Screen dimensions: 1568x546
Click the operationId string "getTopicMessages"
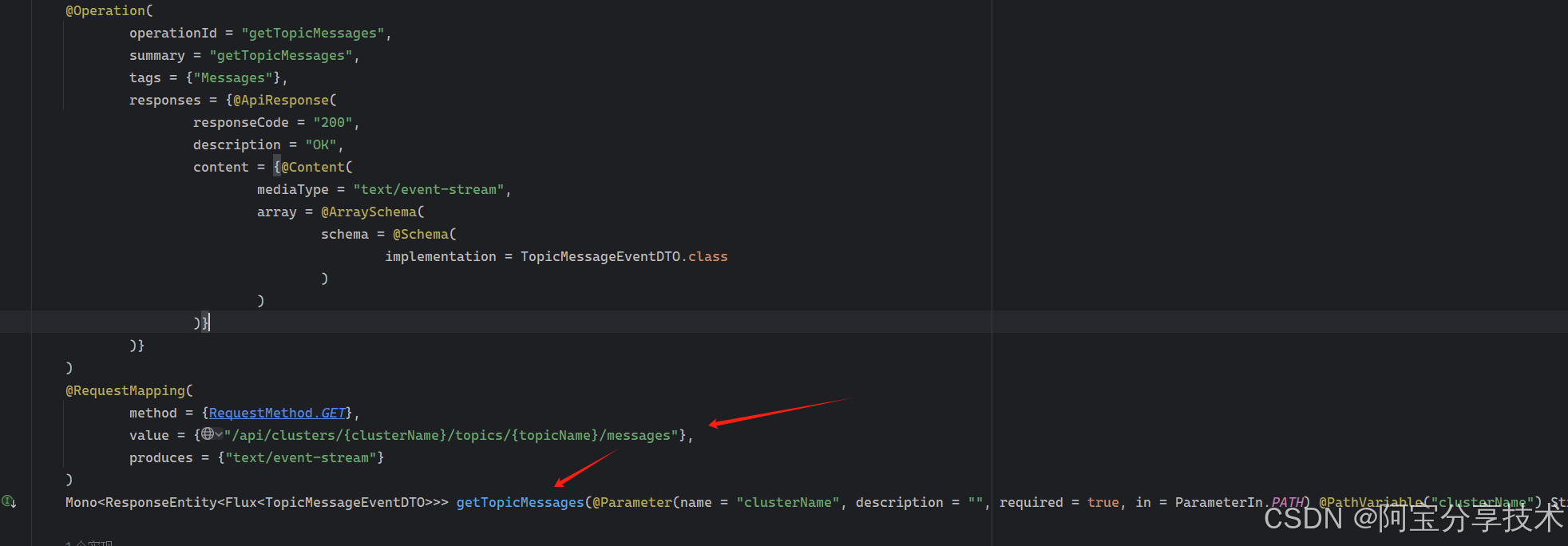pyautogui.click(x=313, y=33)
